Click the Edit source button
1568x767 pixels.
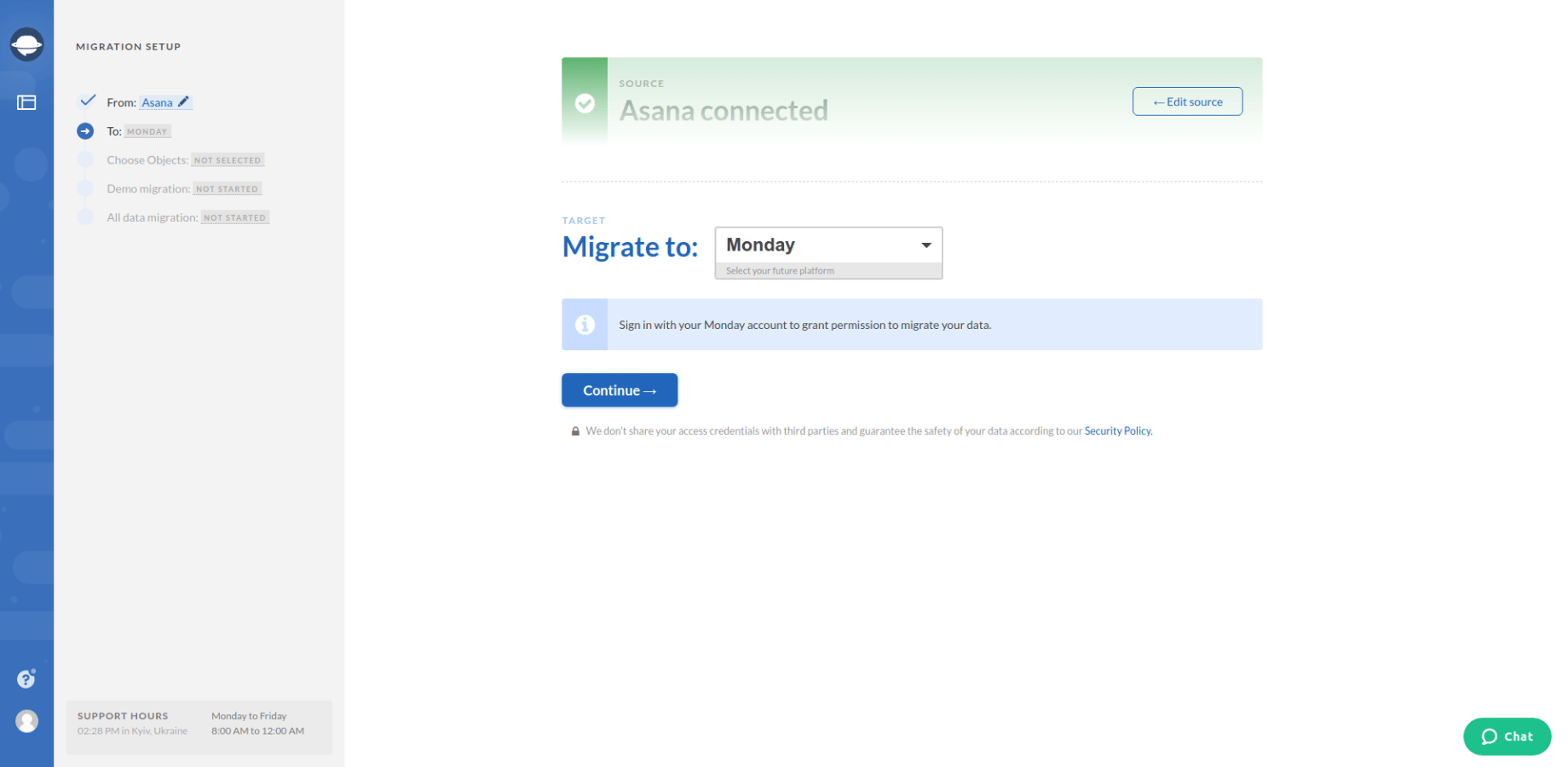[x=1186, y=101]
